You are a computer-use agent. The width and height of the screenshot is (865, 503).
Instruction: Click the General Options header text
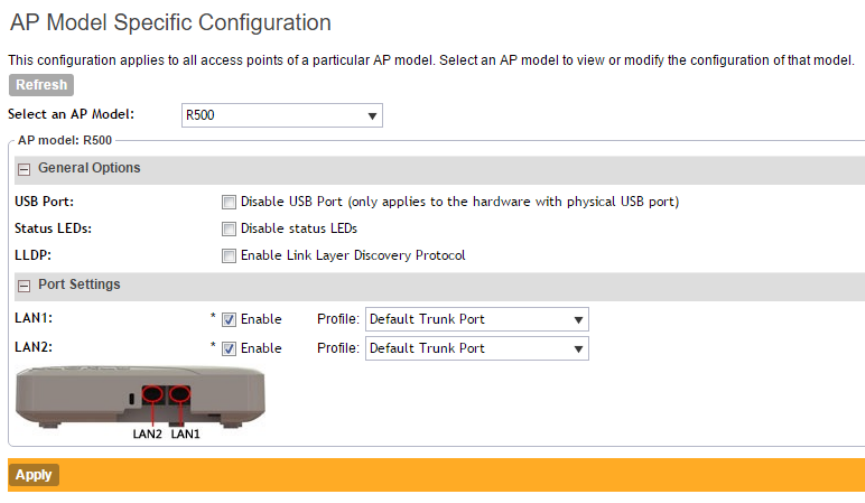(89, 168)
